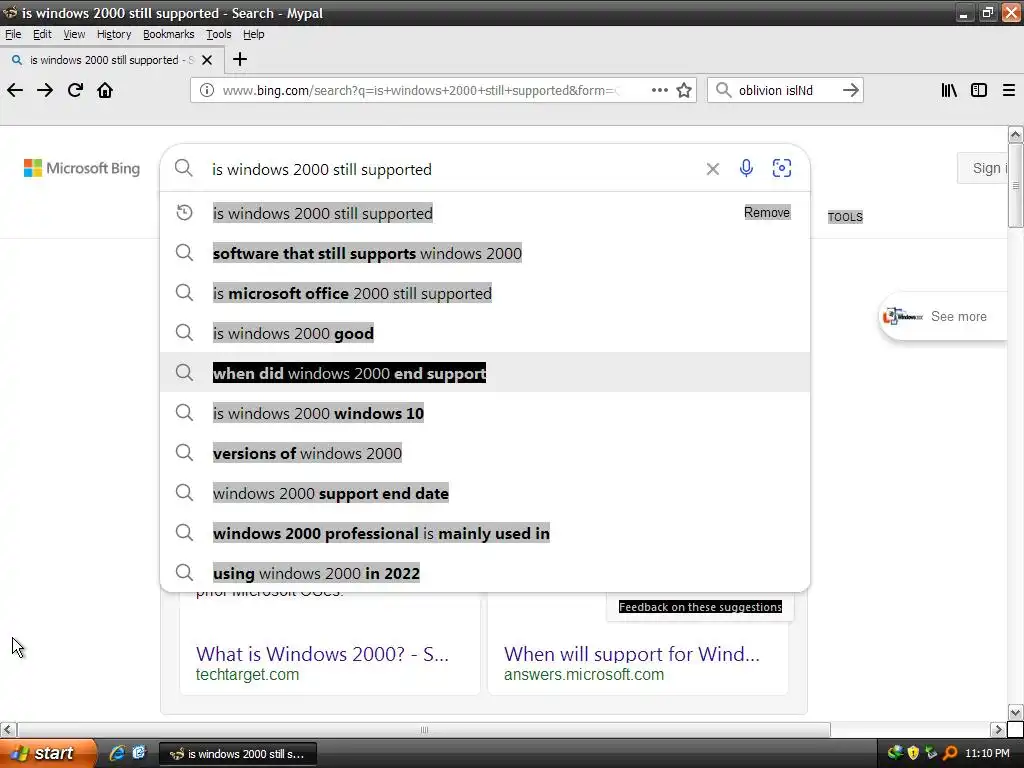Click the globe connection tray icon
1024x768 pixels.
point(895,753)
